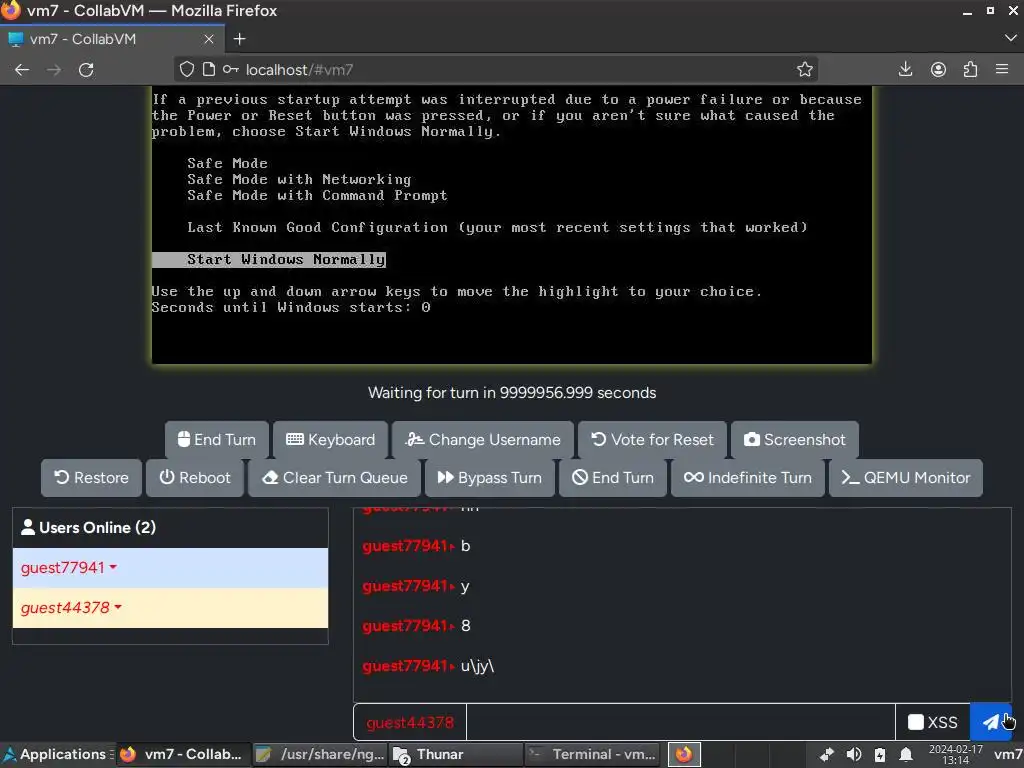This screenshot has width=1024, height=768.
Task: Click the Users Online (2) header
Action: point(170,528)
